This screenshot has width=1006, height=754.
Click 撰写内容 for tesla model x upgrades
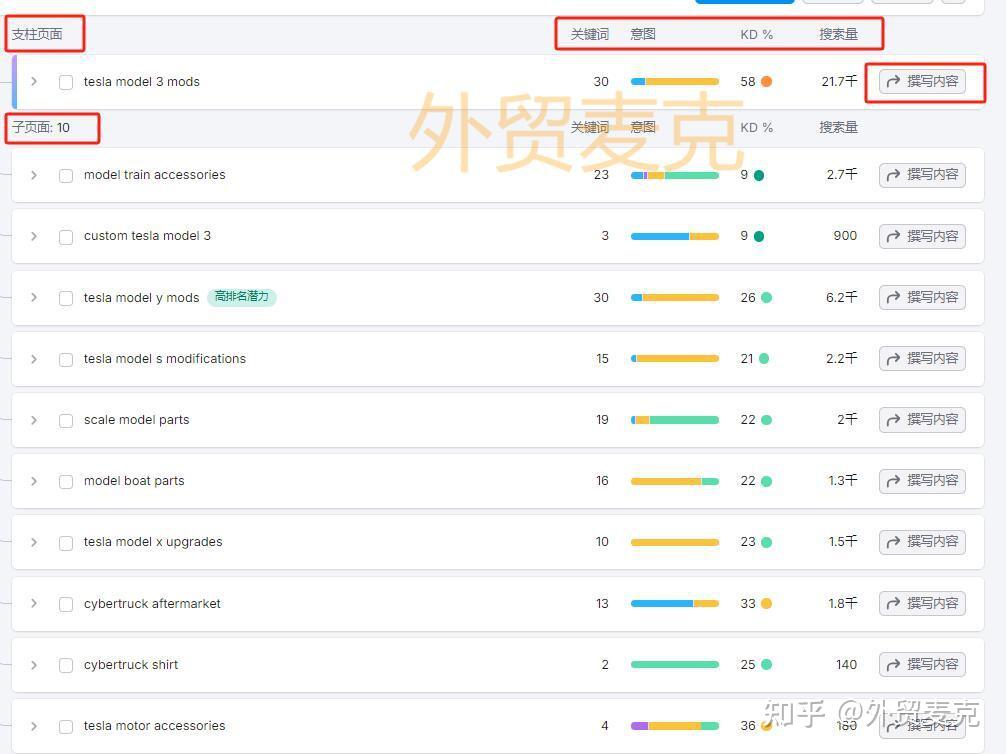click(922, 542)
